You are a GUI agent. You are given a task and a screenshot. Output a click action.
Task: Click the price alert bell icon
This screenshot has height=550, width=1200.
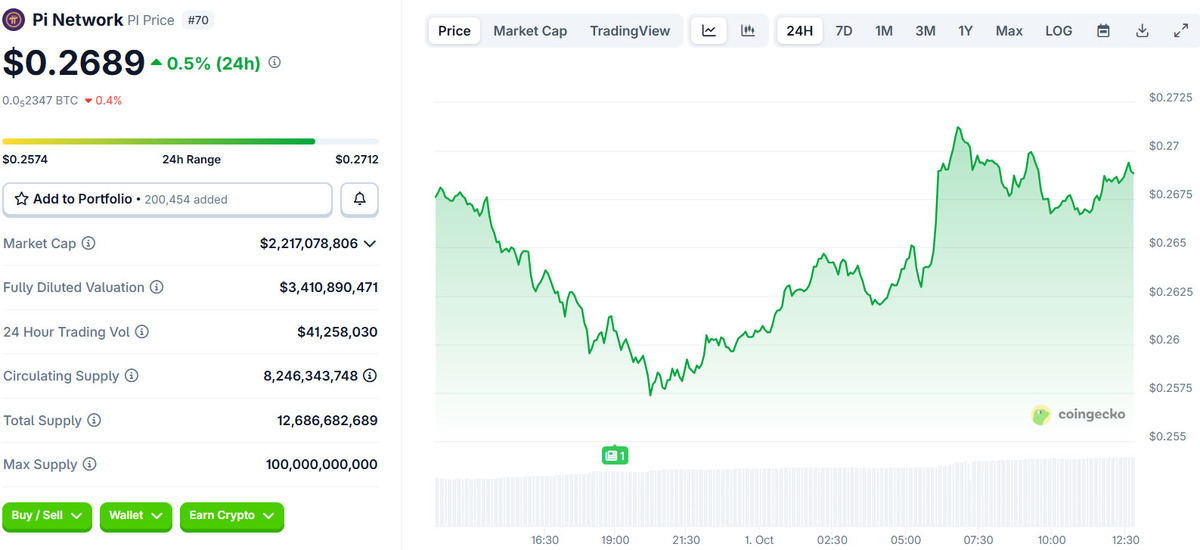point(359,200)
